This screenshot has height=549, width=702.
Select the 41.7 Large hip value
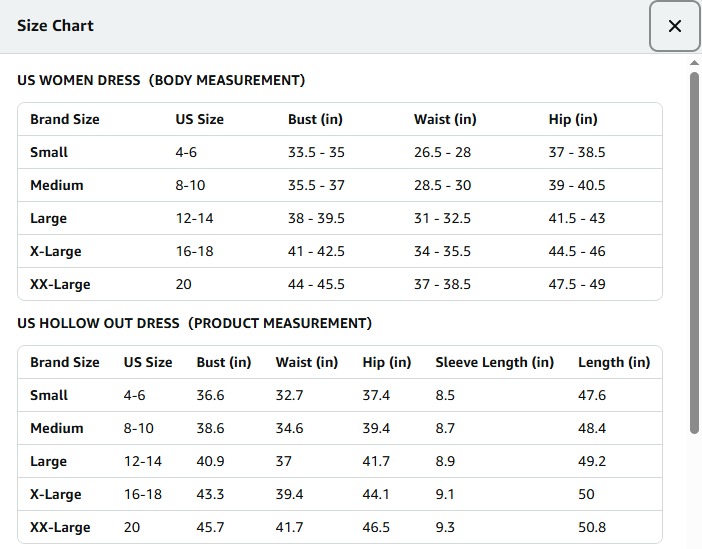pyautogui.click(x=376, y=461)
